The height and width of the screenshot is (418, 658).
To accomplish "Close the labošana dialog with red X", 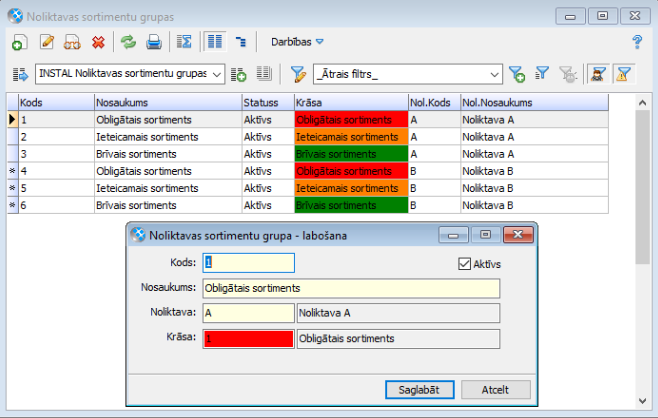I will [x=518, y=235].
